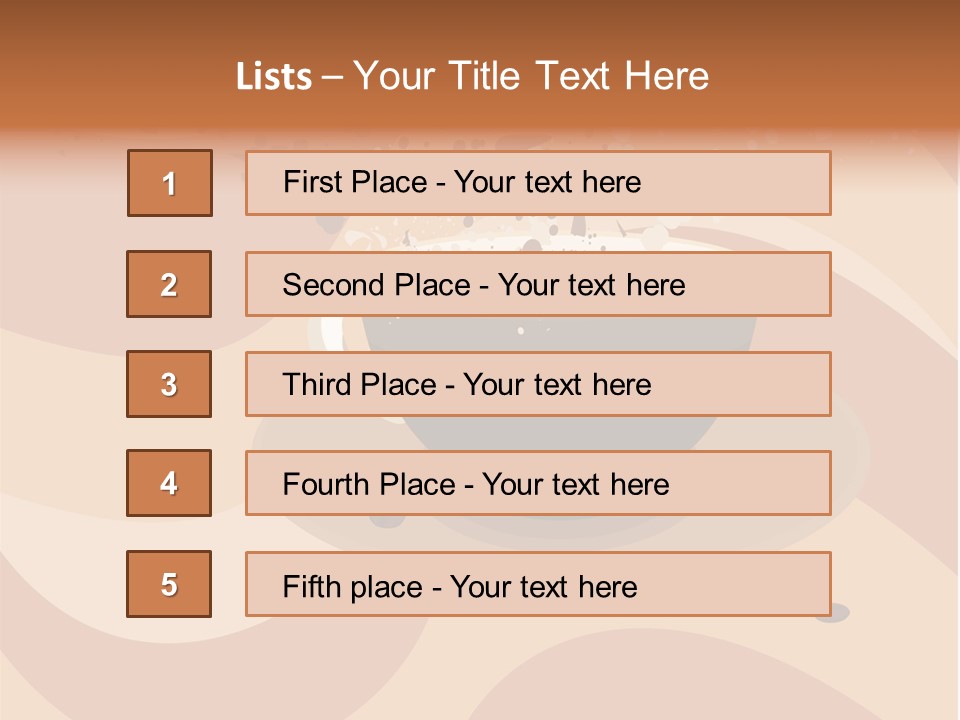The height and width of the screenshot is (720, 960).
Task: Click the word First in the list
Action: [308, 182]
